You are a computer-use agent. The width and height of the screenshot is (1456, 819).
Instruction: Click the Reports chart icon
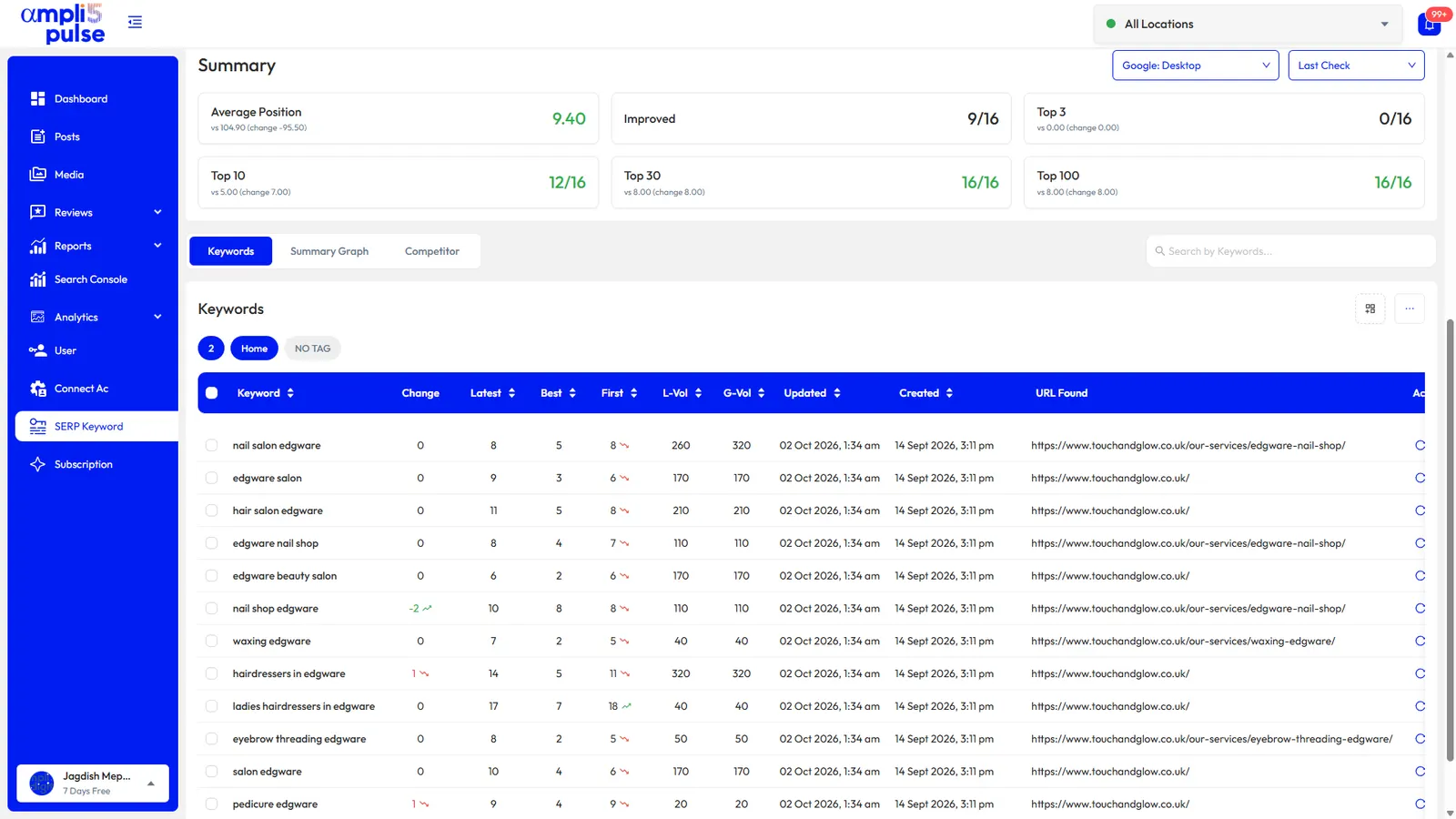coord(37,246)
